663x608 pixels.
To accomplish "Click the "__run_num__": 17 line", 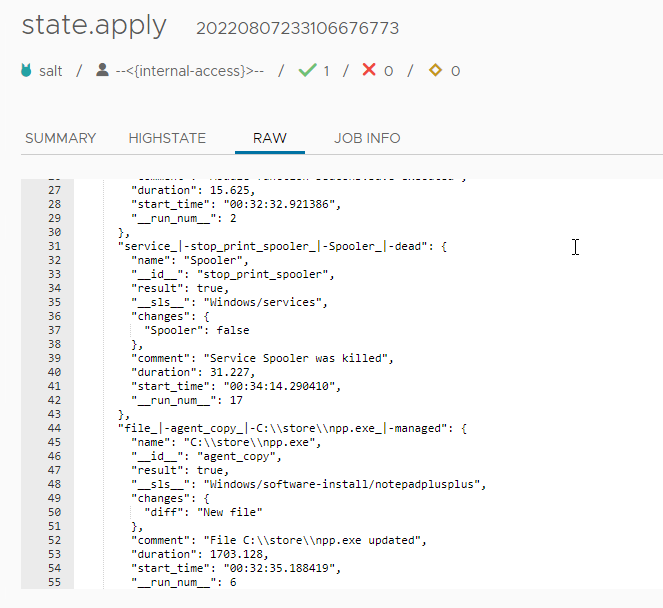I will coord(187,400).
